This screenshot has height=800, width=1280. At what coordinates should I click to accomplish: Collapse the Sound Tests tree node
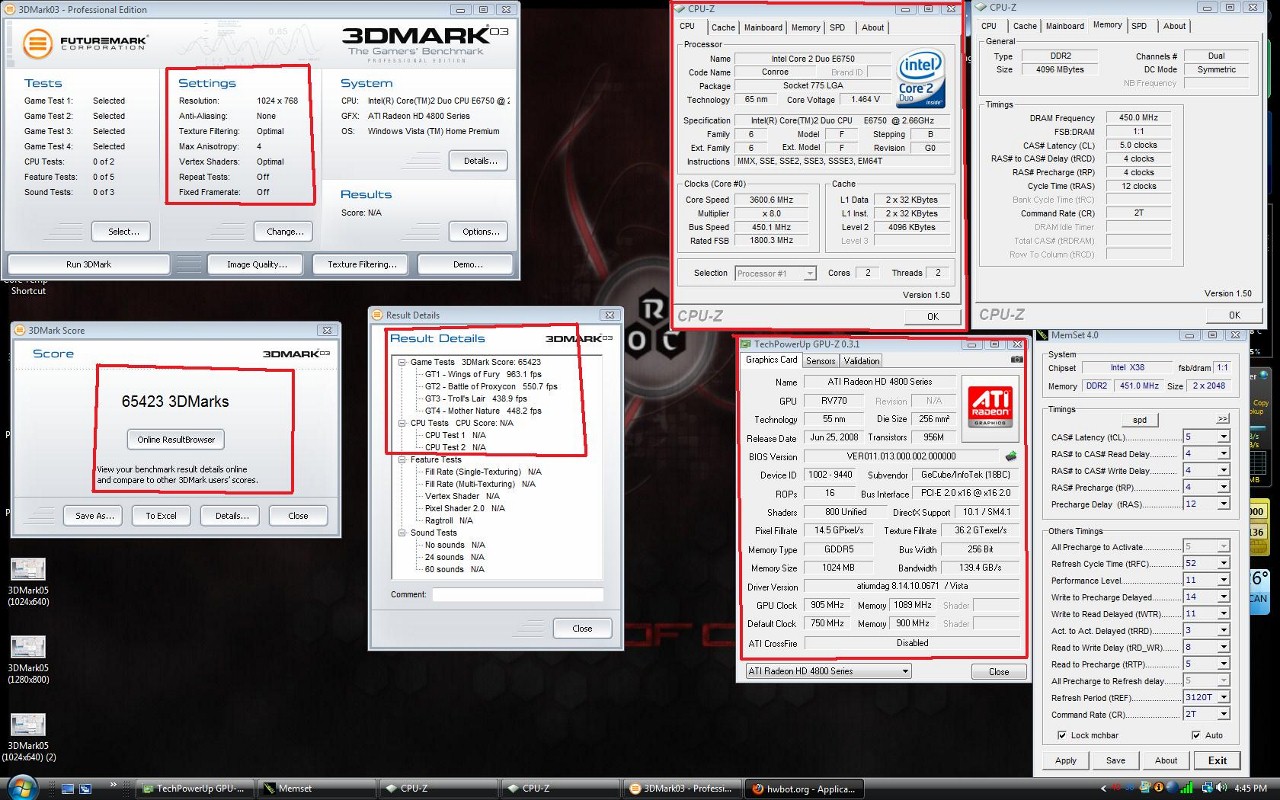[401, 533]
